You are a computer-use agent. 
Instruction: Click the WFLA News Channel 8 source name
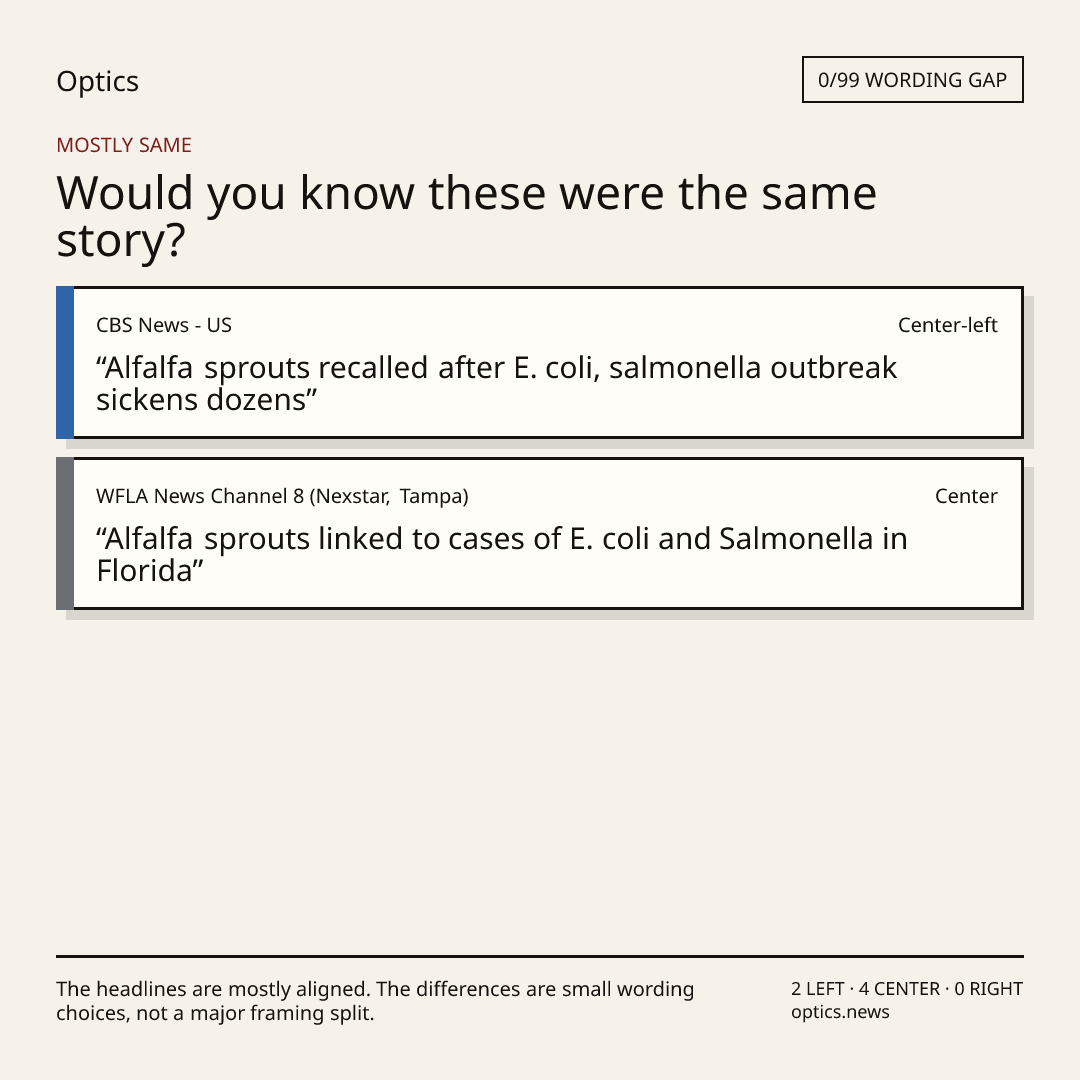pos(282,496)
